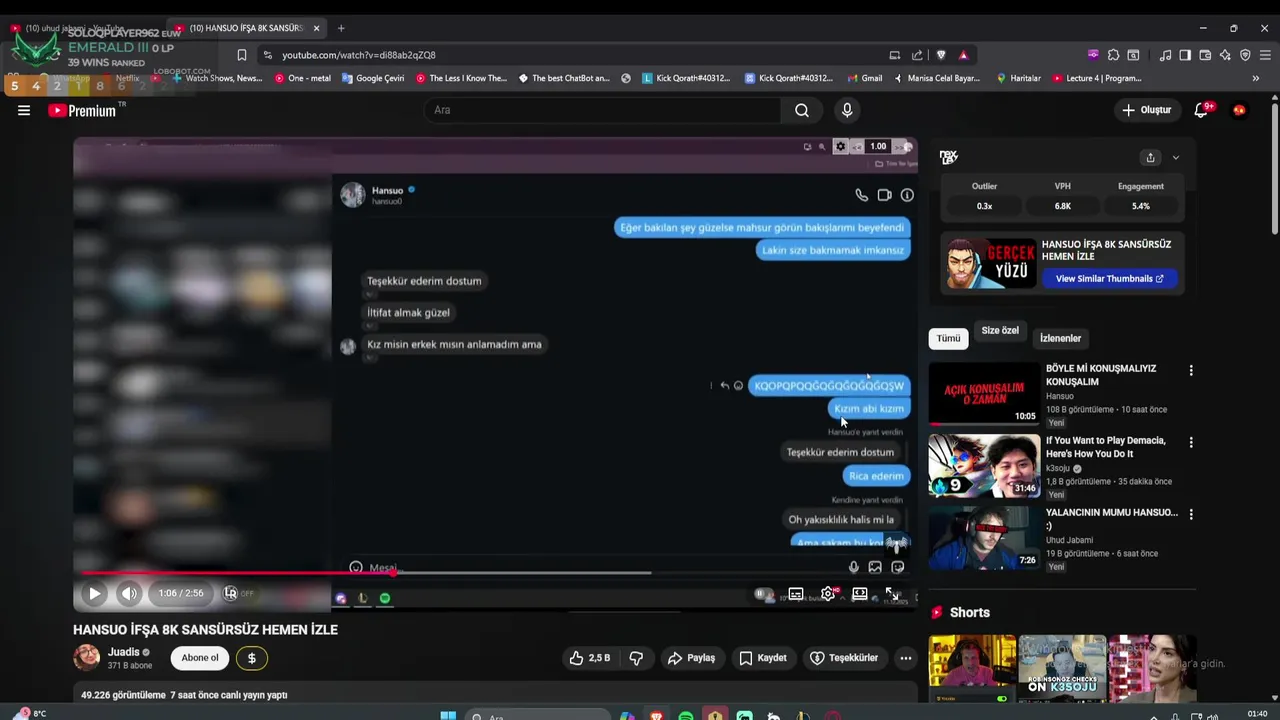
Task: Open Brave playlist music note icon
Action: tap(1165, 55)
